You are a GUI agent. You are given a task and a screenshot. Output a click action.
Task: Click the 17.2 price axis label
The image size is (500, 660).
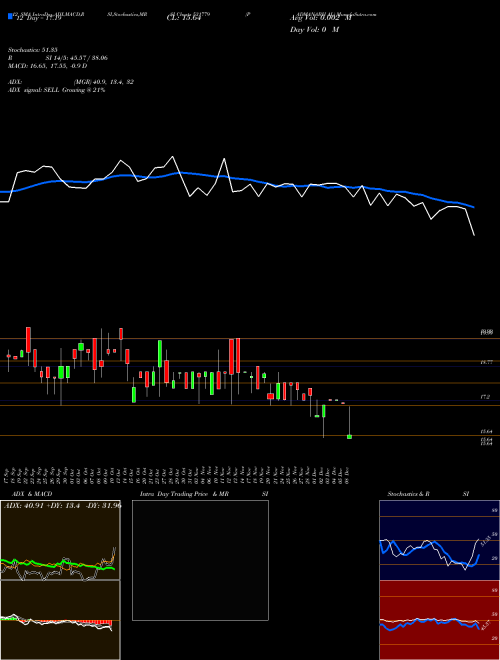pyautogui.click(x=485, y=397)
